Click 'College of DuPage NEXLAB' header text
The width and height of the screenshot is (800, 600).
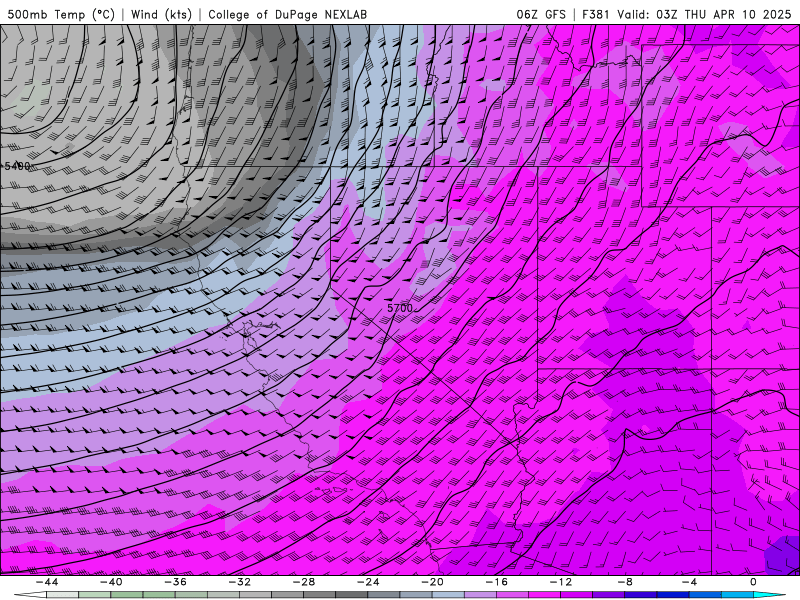click(x=287, y=15)
